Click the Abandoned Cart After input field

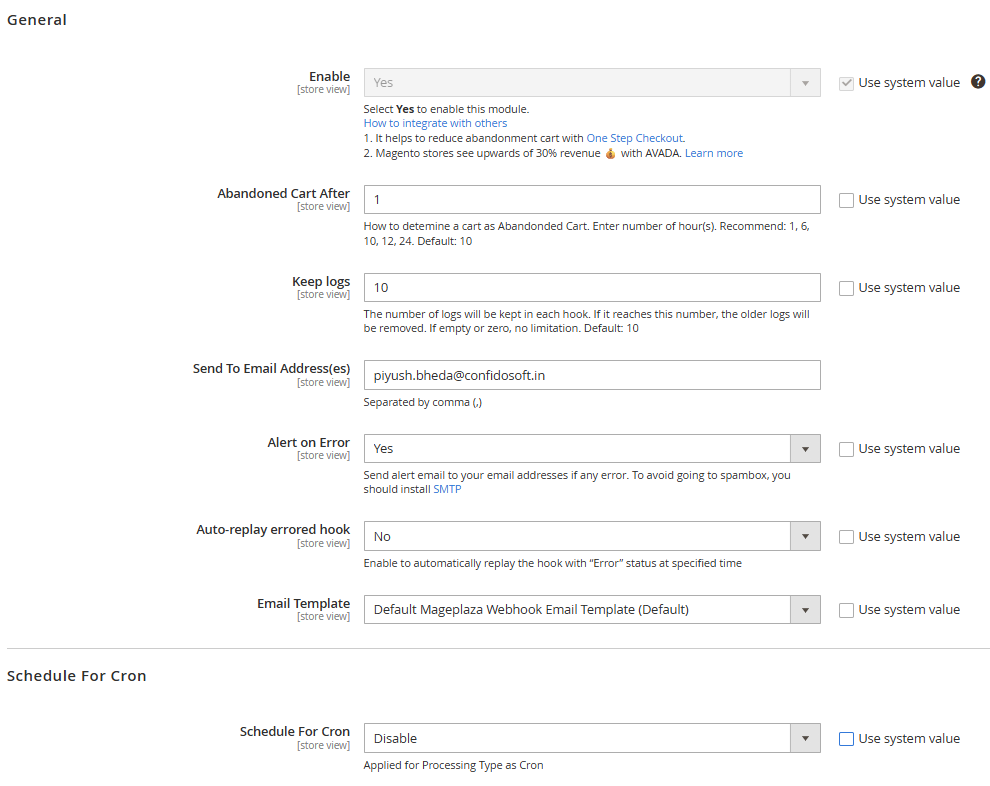pyautogui.click(x=591, y=200)
